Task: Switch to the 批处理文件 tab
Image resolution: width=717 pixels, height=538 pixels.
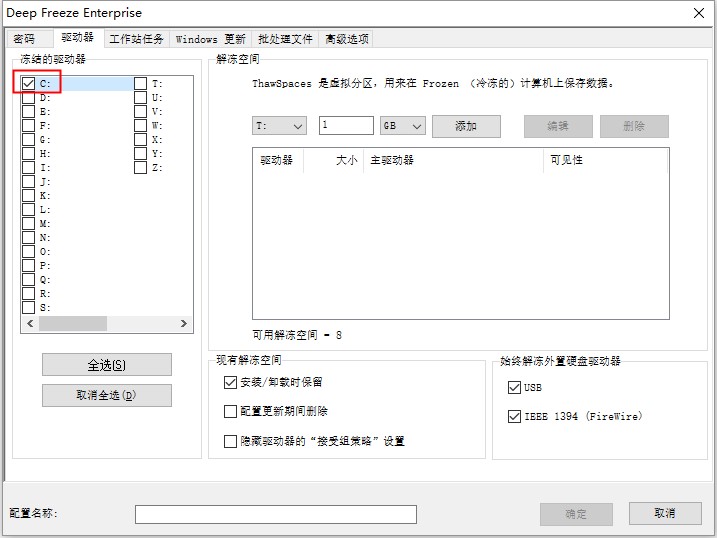Action: click(x=285, y=39)
